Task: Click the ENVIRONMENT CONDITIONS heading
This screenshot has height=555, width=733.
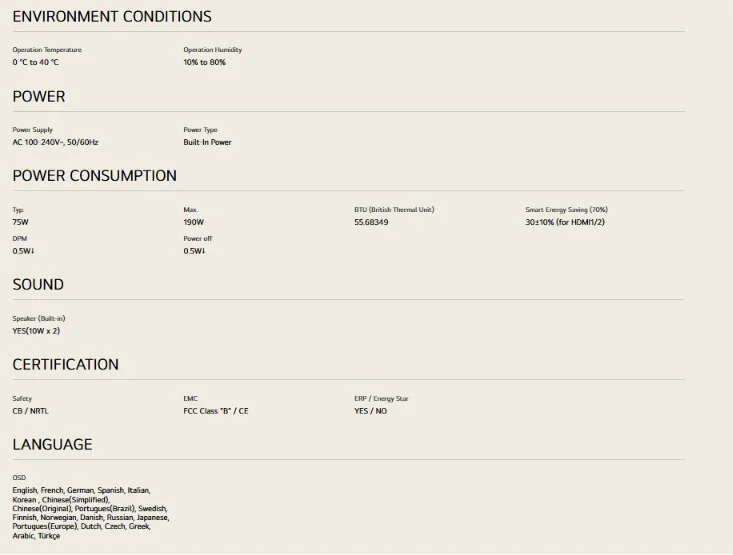Action: (112, 17)
